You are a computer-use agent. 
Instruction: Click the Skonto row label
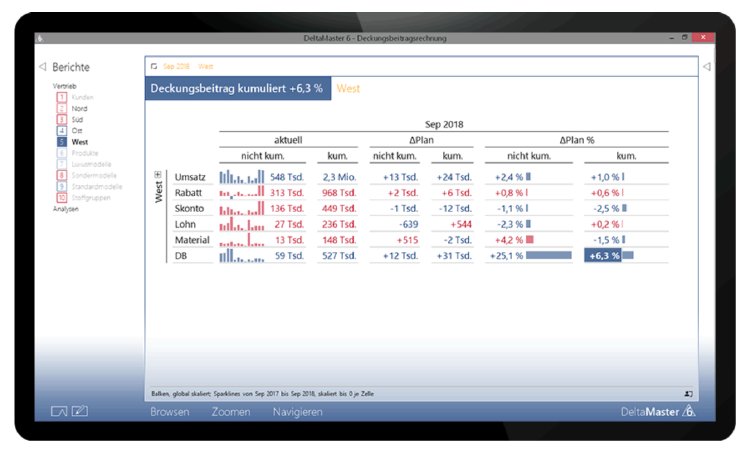189,208
